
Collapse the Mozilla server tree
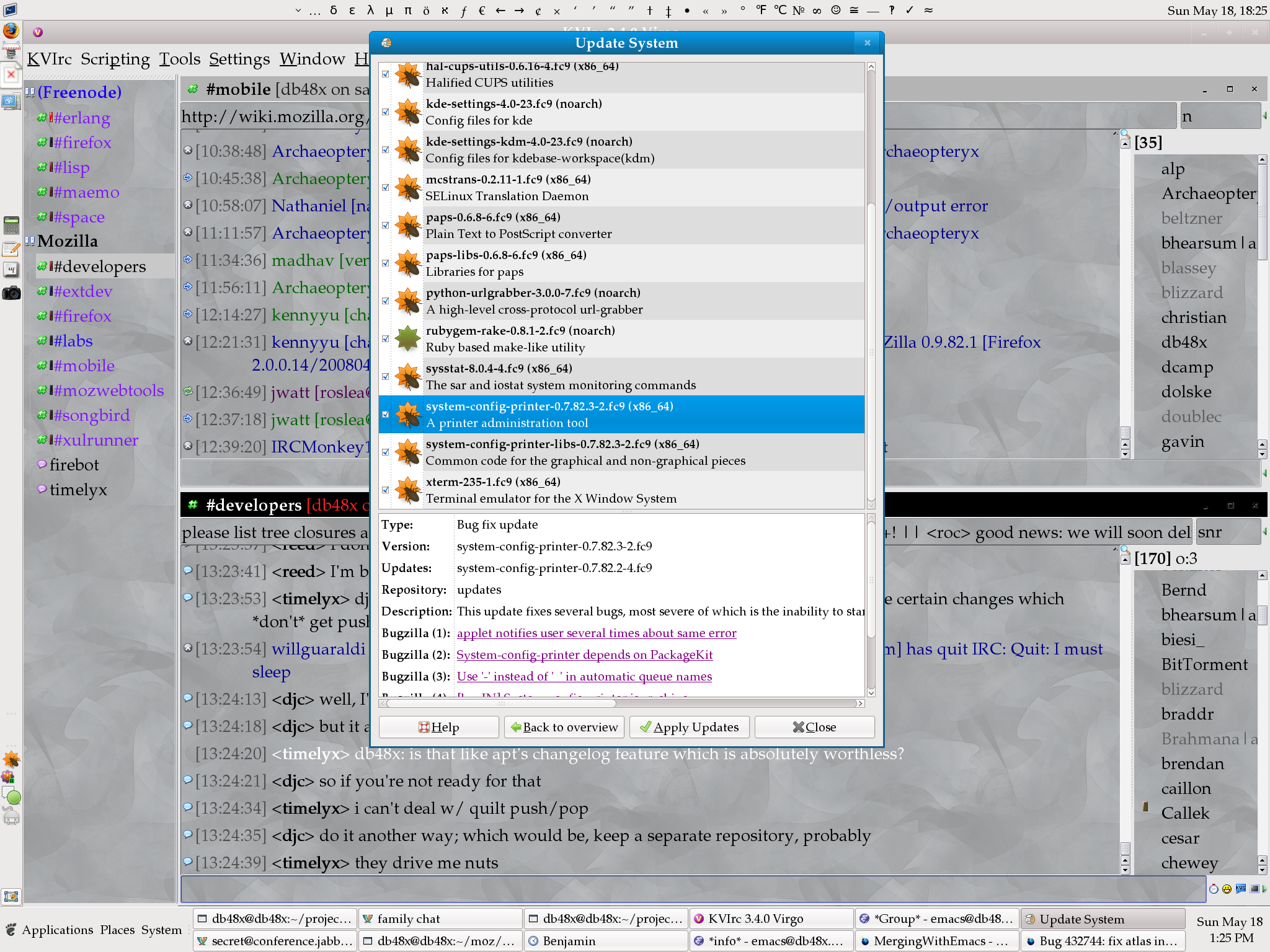coord(30,240)
